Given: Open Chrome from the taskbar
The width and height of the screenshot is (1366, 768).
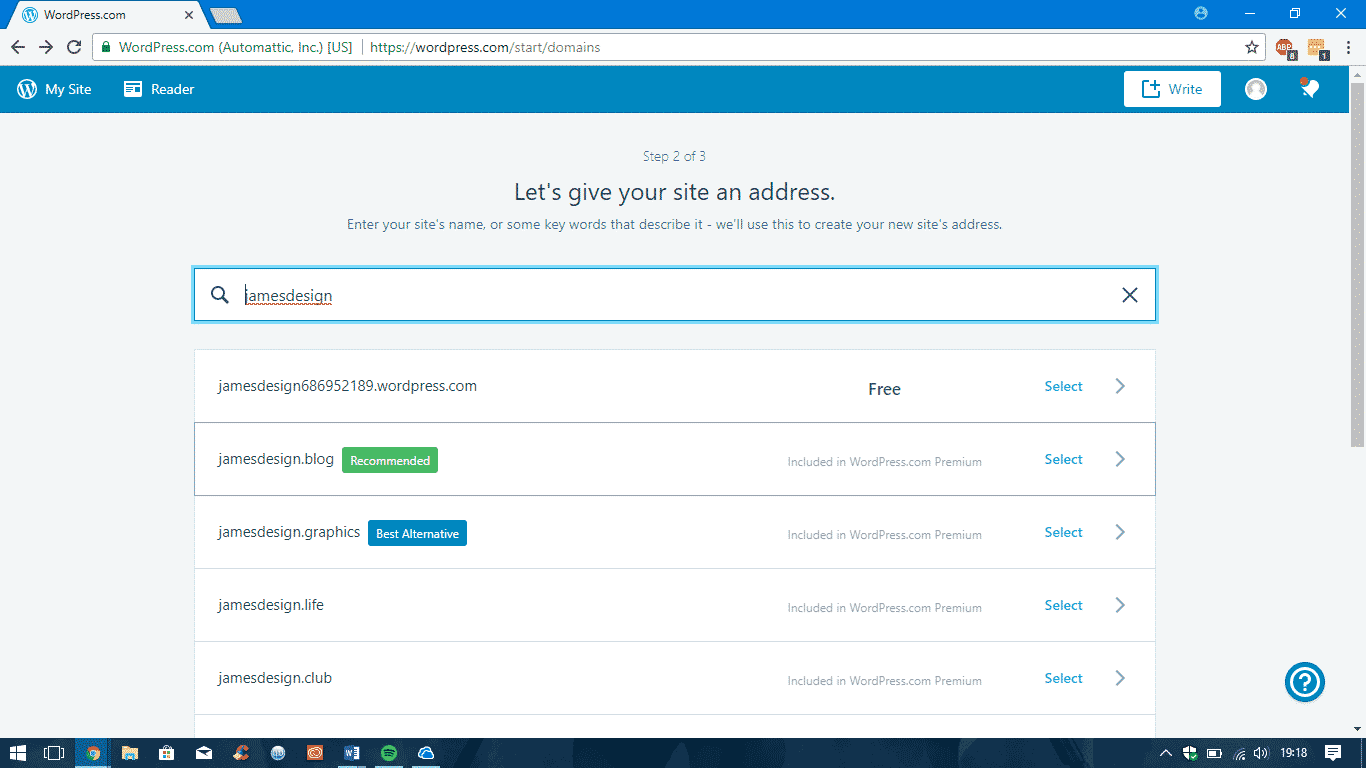Looking at the screenshot, I should [93, 753].
